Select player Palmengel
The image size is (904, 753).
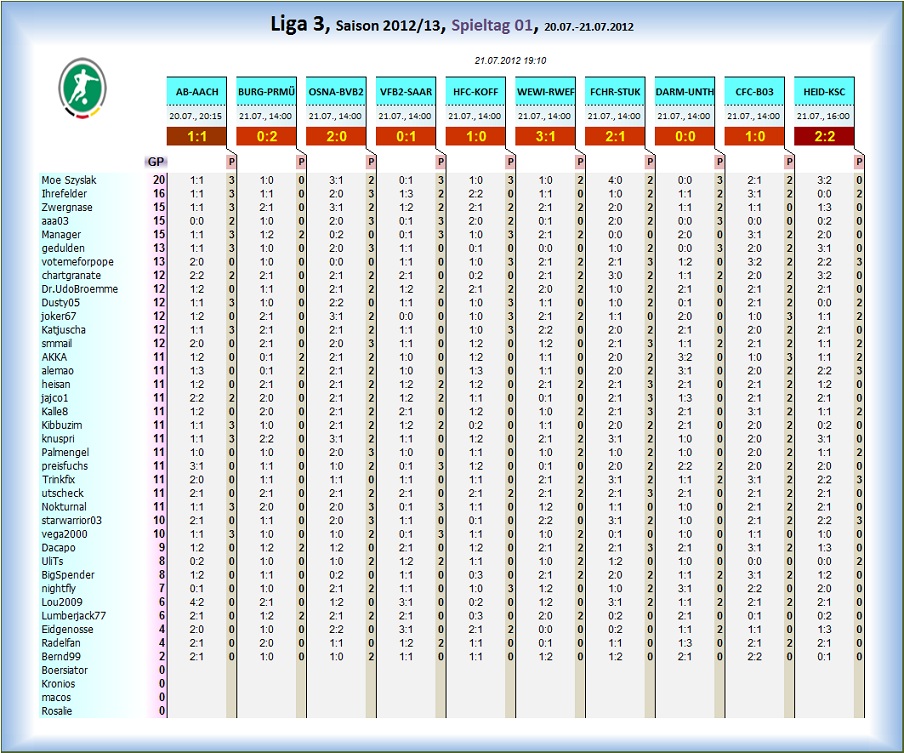(65, 452)
